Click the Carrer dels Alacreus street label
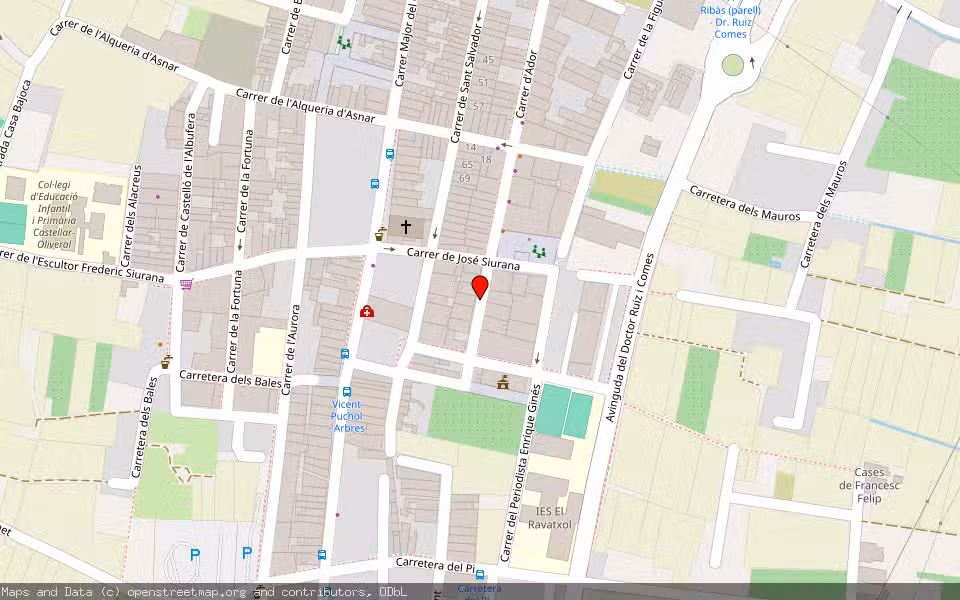The height and width of the screenshot is (600, 960). (130, 215)
